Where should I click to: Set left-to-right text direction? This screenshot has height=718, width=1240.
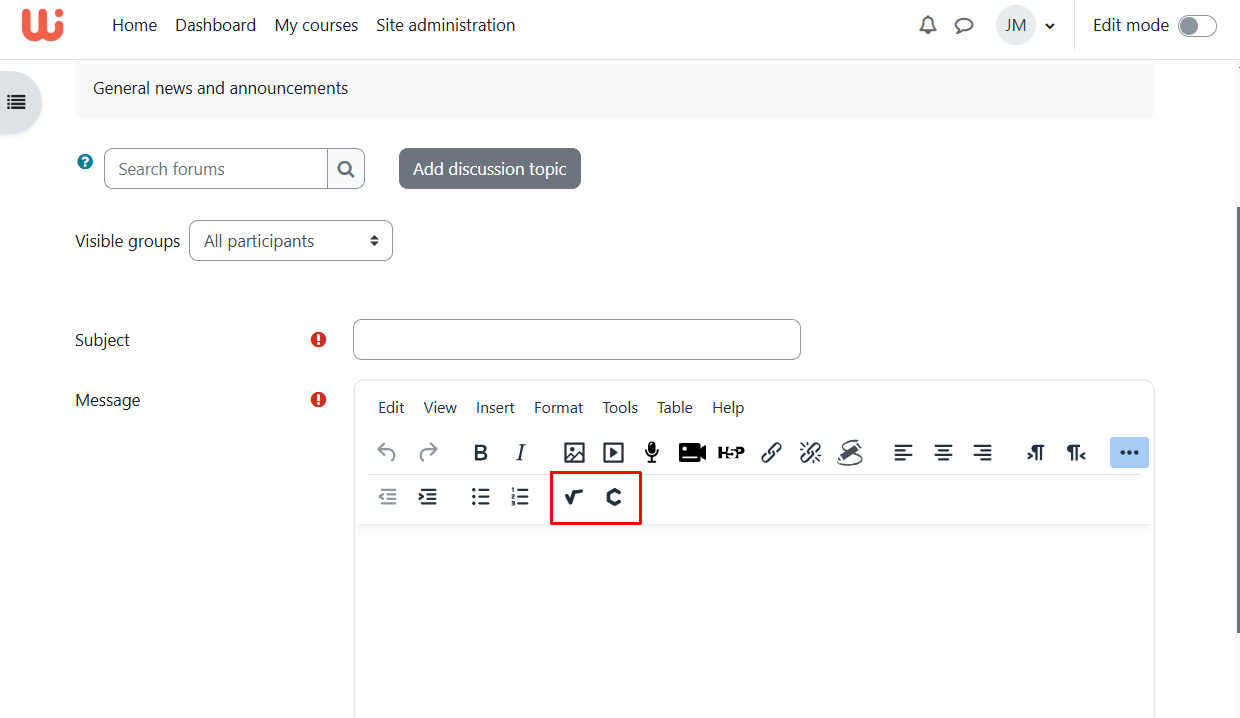1036,453
